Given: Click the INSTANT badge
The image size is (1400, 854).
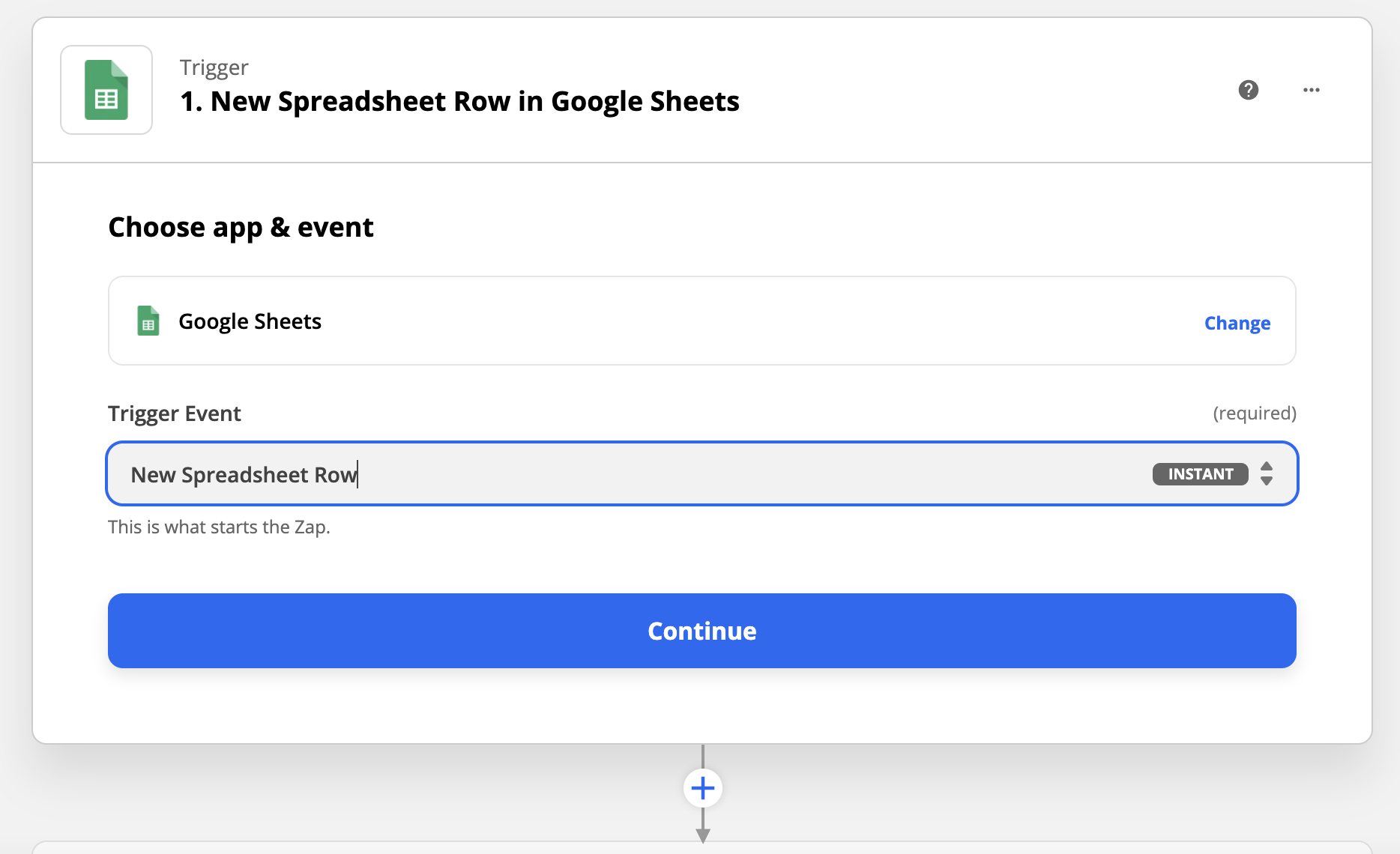Looking at the screenshot, I should (1200, 474).
